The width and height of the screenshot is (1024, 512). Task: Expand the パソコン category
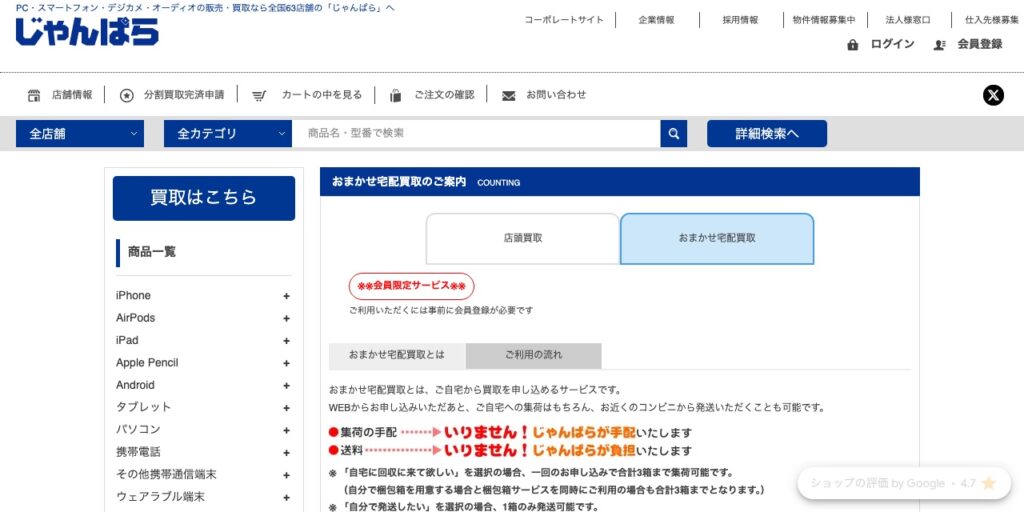(286, 430)
